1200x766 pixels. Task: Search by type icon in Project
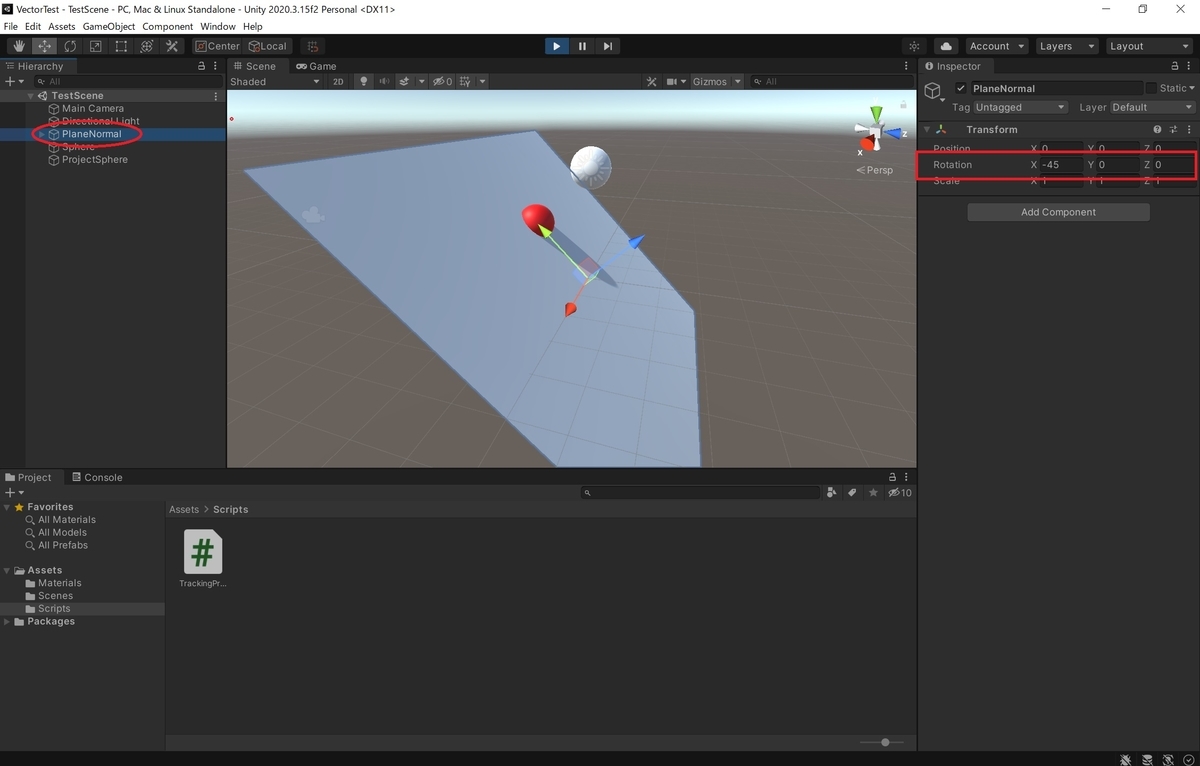pyautogui.click(x=832, y=492)
